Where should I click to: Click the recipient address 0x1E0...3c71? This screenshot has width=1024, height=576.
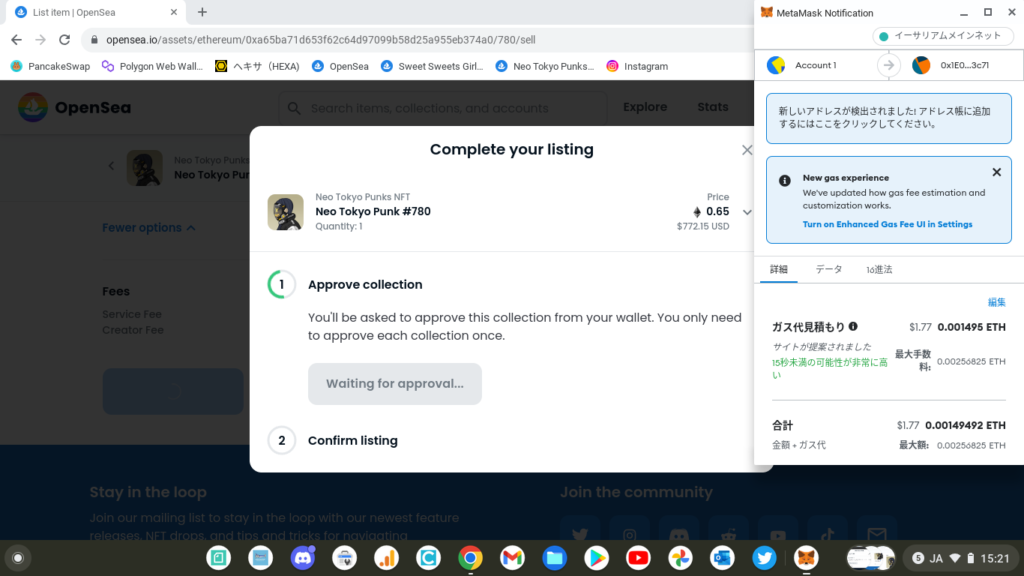[950, 65]
